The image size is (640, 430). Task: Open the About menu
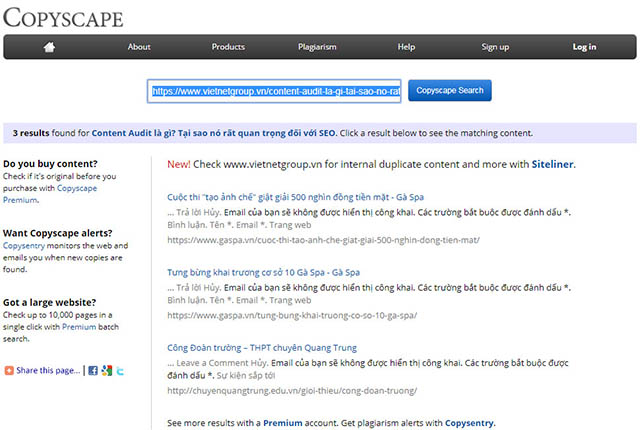click(139, 47)
